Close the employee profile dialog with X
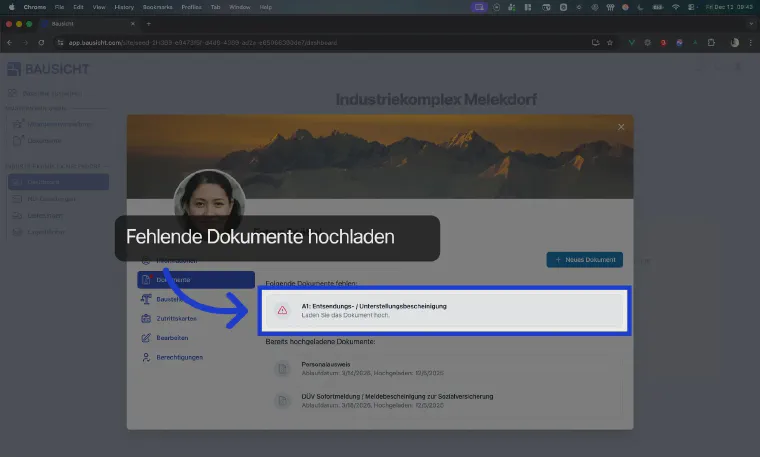This screenshot has width=760, height=457. point(621,127)
